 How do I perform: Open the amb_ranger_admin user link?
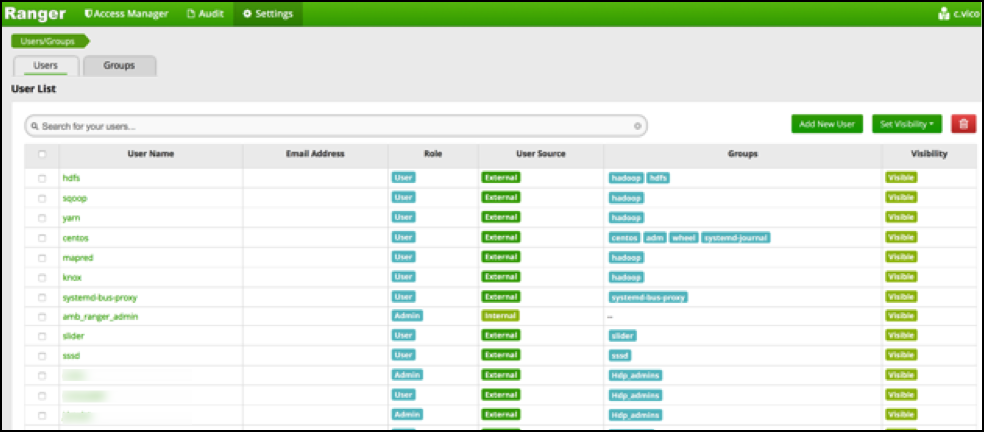pyautogui.click(x=100, y=316)
